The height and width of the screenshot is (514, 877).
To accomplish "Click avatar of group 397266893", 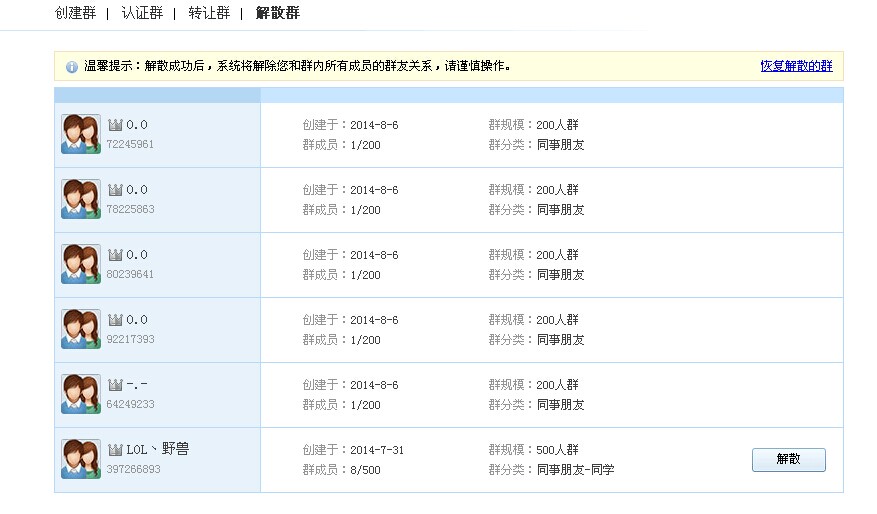I will tap(81, 459).
